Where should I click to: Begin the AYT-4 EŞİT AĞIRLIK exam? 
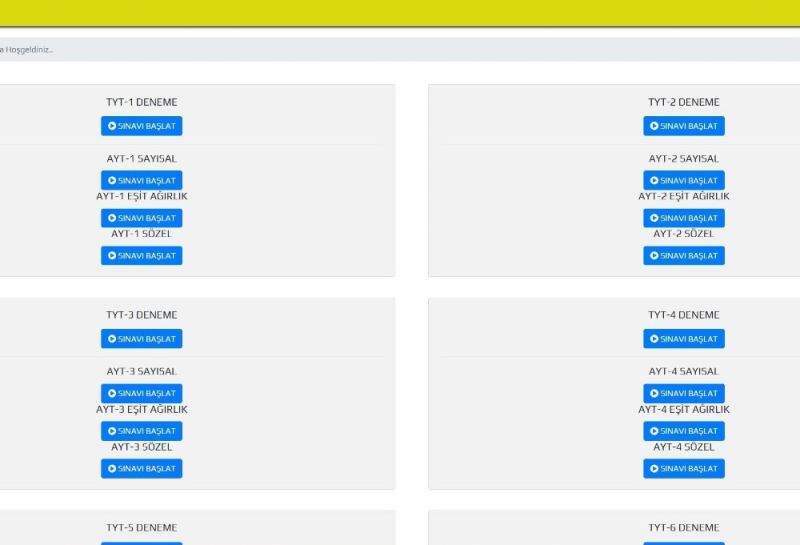(x=683, y=431)
